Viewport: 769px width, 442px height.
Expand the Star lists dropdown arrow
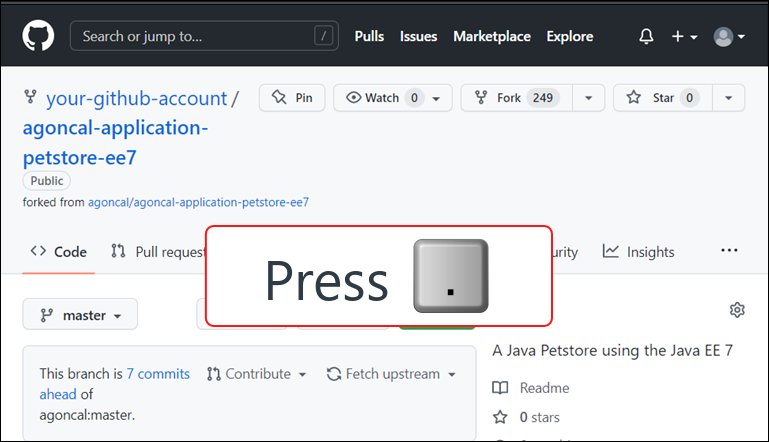[729, 98]
